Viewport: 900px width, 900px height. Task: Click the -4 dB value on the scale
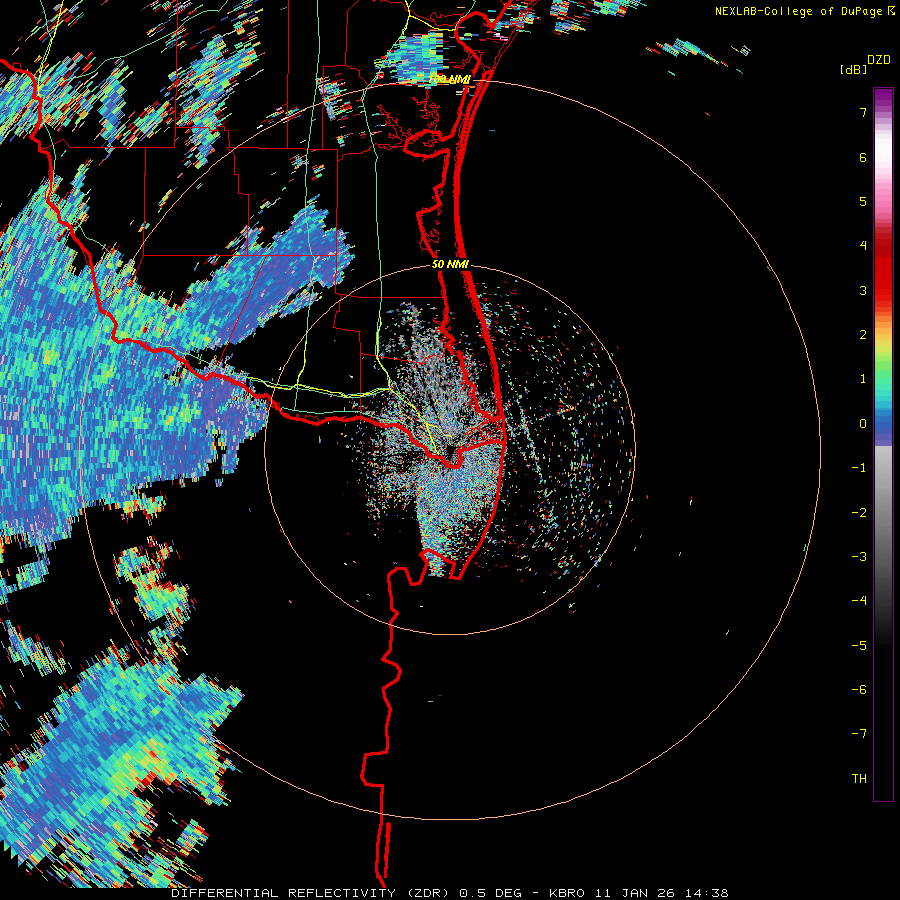point(859,601)
